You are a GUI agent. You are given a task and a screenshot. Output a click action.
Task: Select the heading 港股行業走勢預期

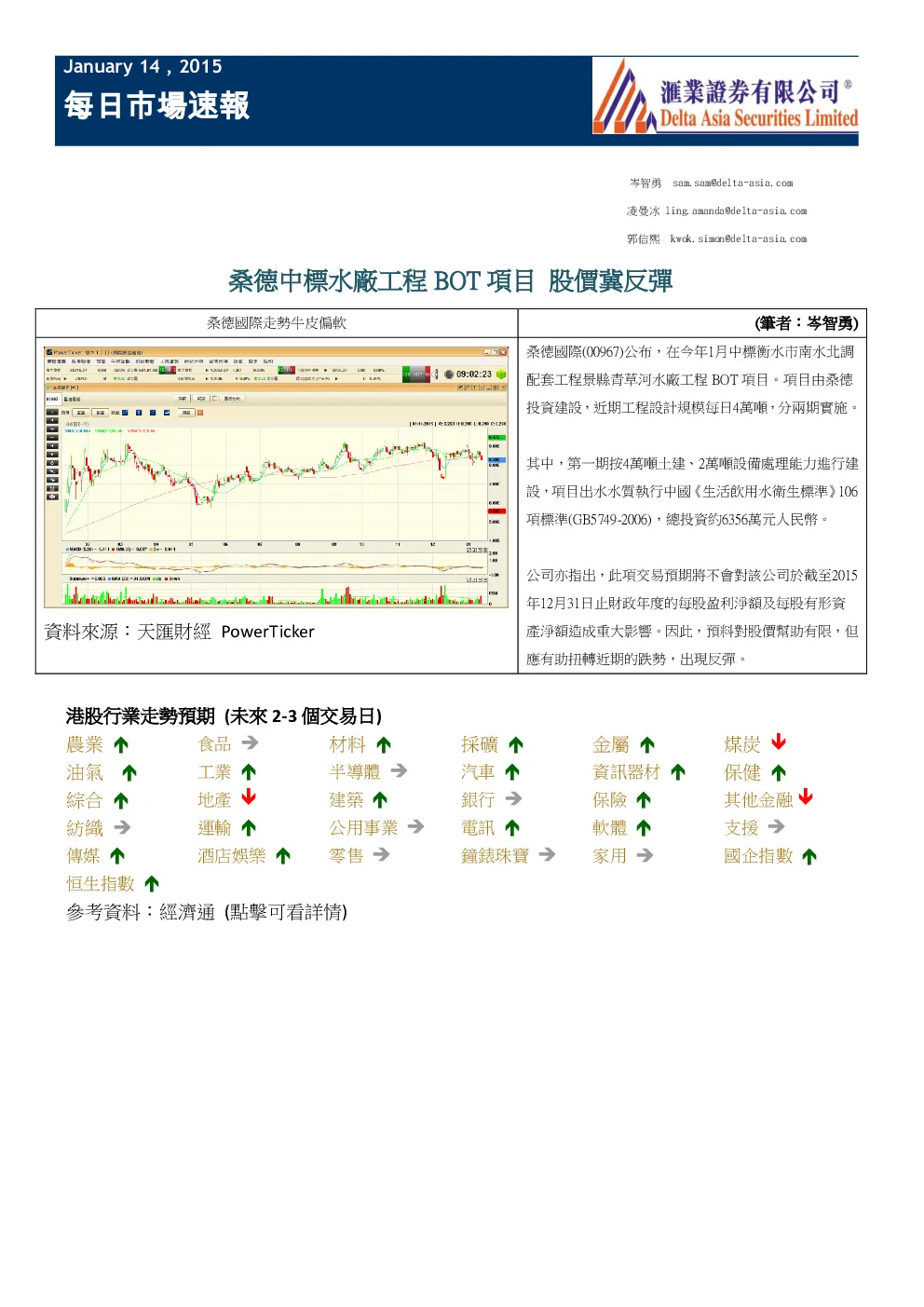141,715
